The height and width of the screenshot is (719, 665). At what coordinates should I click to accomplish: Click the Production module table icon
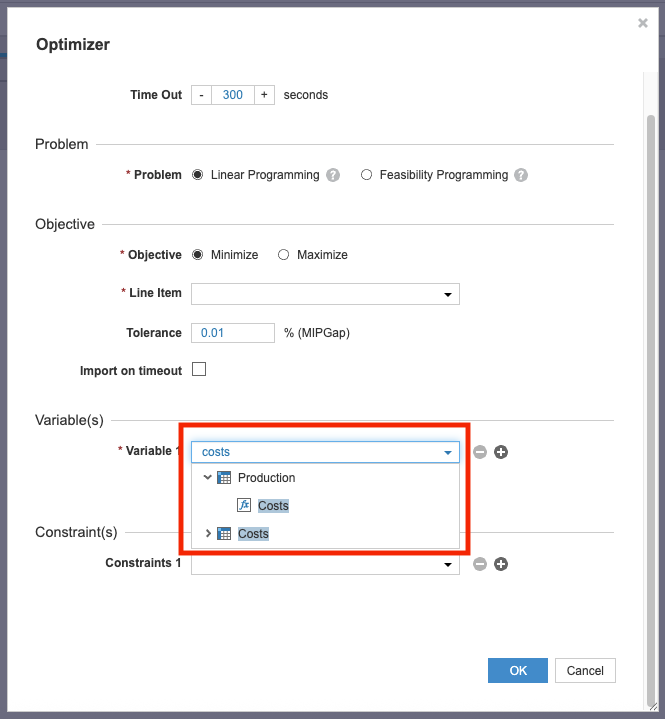(x=224, y=478)
